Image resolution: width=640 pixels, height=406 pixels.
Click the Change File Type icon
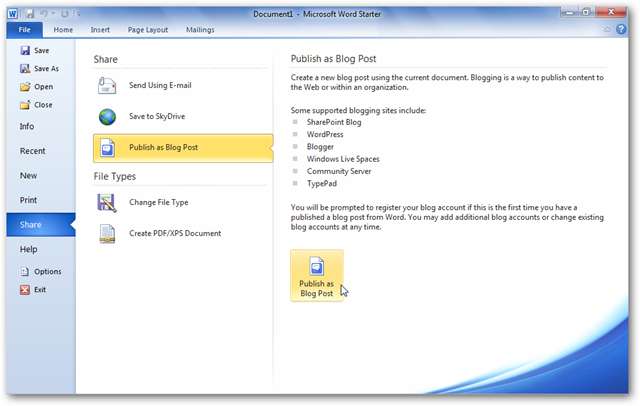[107, 202]
